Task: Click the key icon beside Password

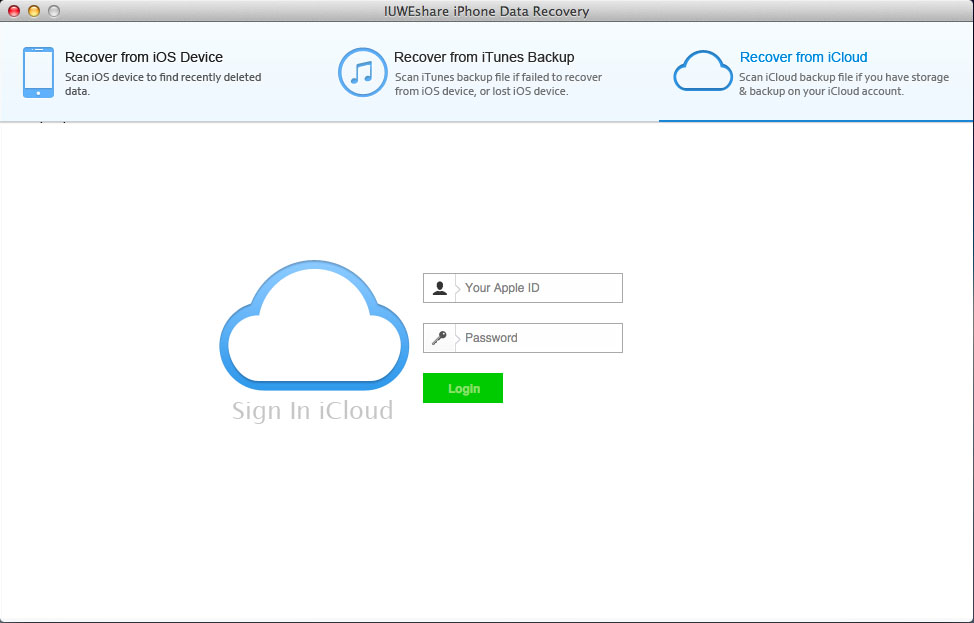Action: pos(439,338)
